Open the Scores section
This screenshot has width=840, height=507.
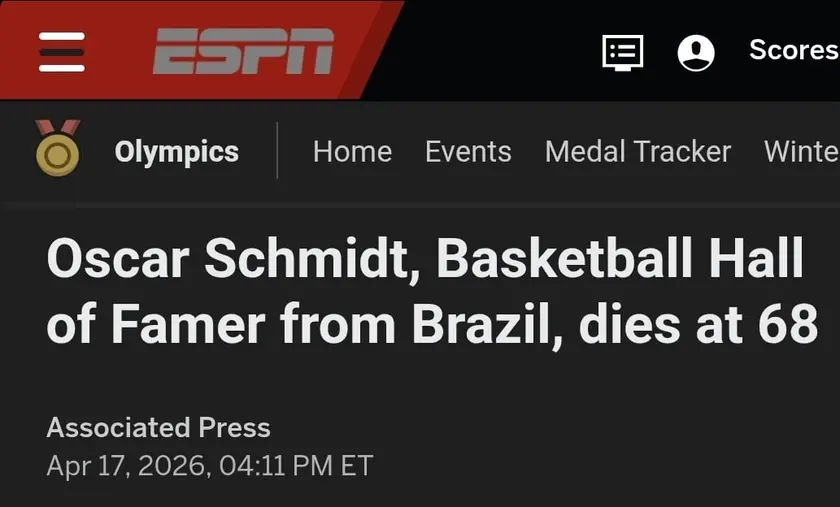[x=793, y=50]
